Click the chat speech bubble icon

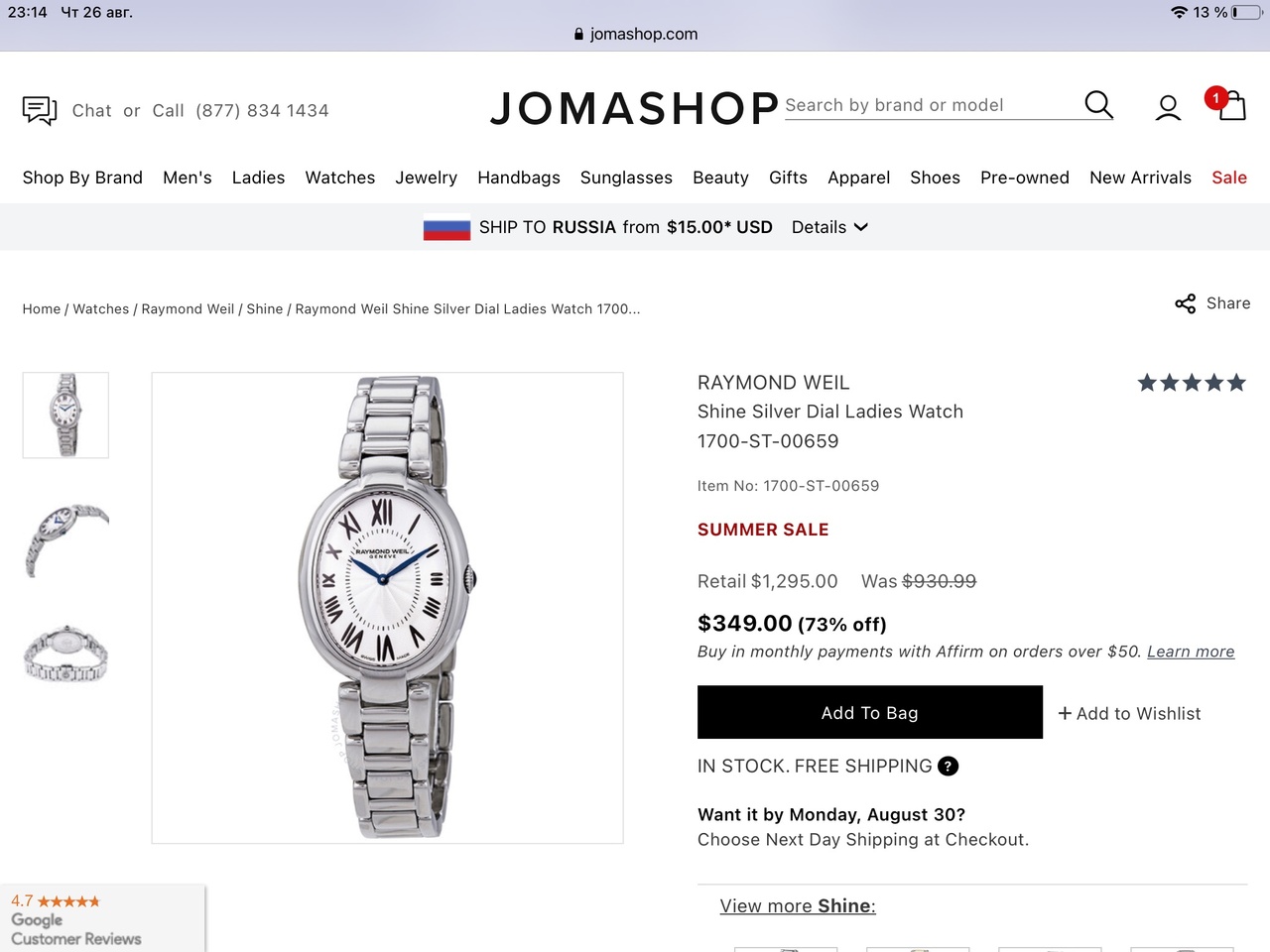pyautogui.click(x=40, y=110)
